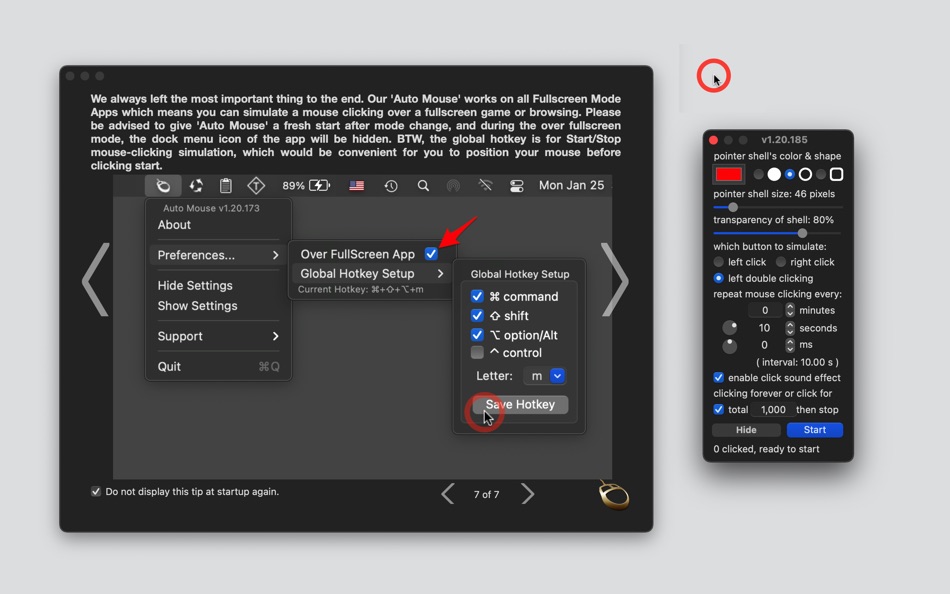Expand the Preferences... submenu
The height and width of the screenshot is (594, 950).
(x=218, y=255)
